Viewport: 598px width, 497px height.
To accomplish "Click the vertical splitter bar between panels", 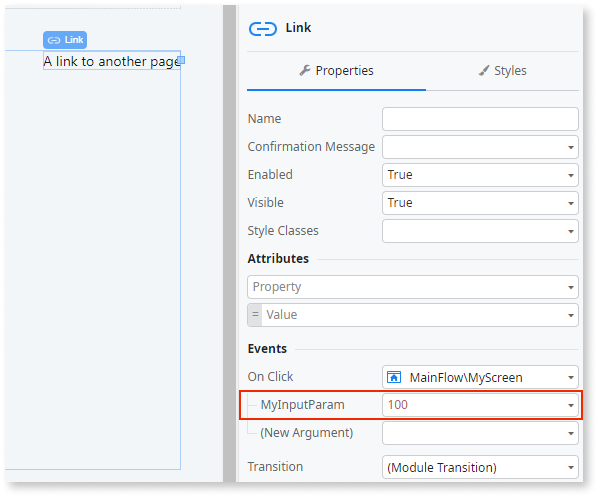I will click(x=229, y=243).
